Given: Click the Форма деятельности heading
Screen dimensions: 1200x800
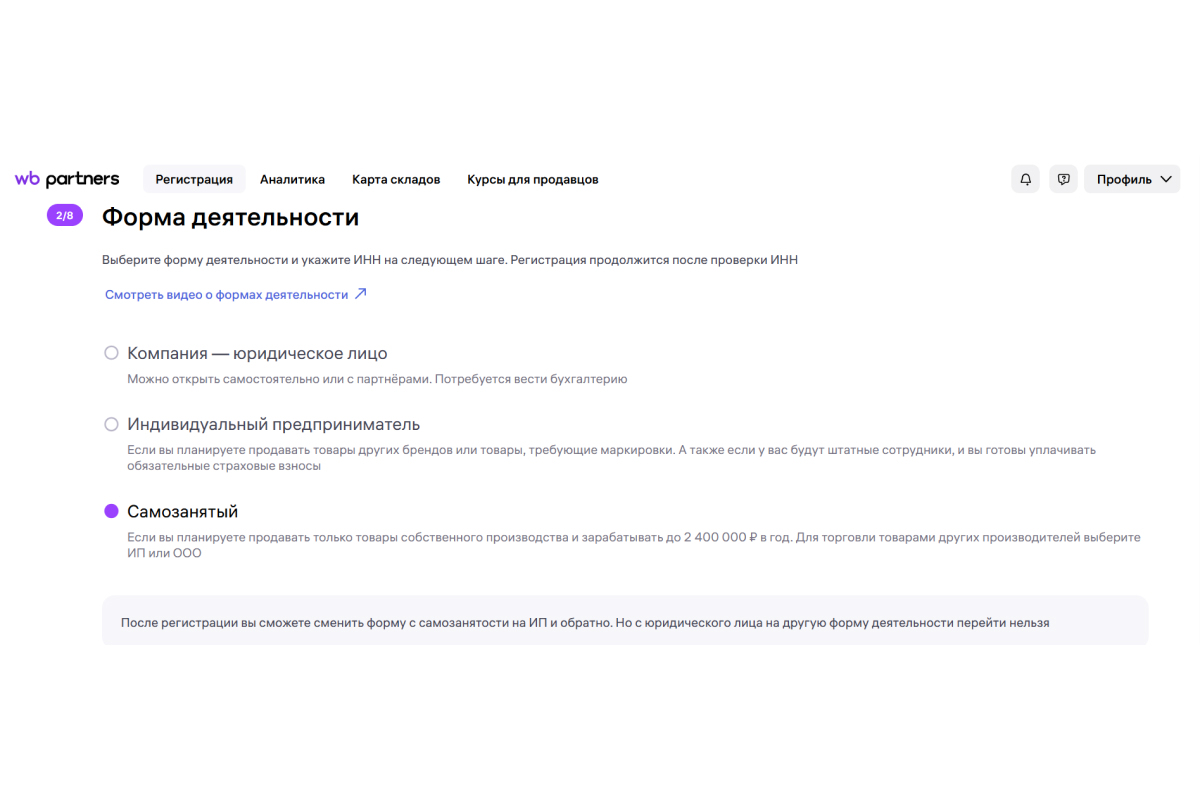Looking at the screenshot, I should [231, 216].
